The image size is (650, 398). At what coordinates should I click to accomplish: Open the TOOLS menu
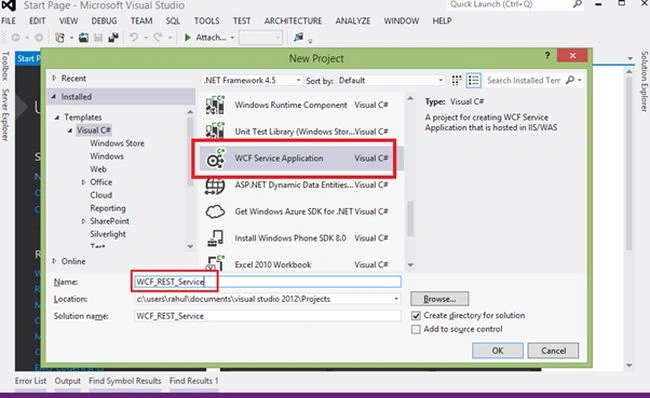(x=207, y=21)
